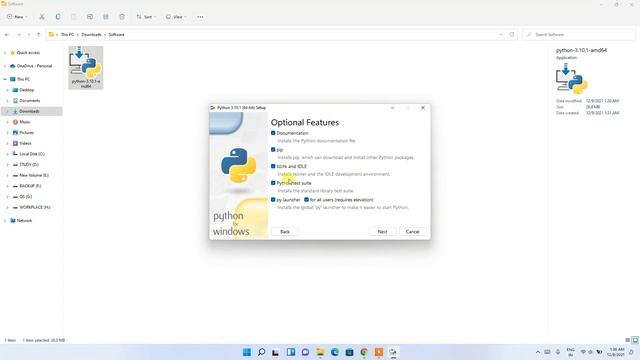Launch Microsoft Edge from taskbar
640x360 pixels.
(335, 352)
